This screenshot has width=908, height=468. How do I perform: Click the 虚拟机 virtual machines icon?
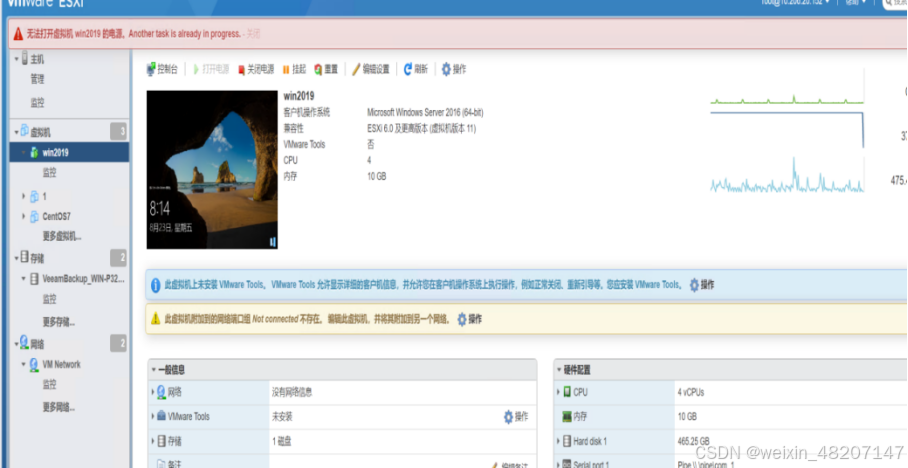[x=24, y=131]
